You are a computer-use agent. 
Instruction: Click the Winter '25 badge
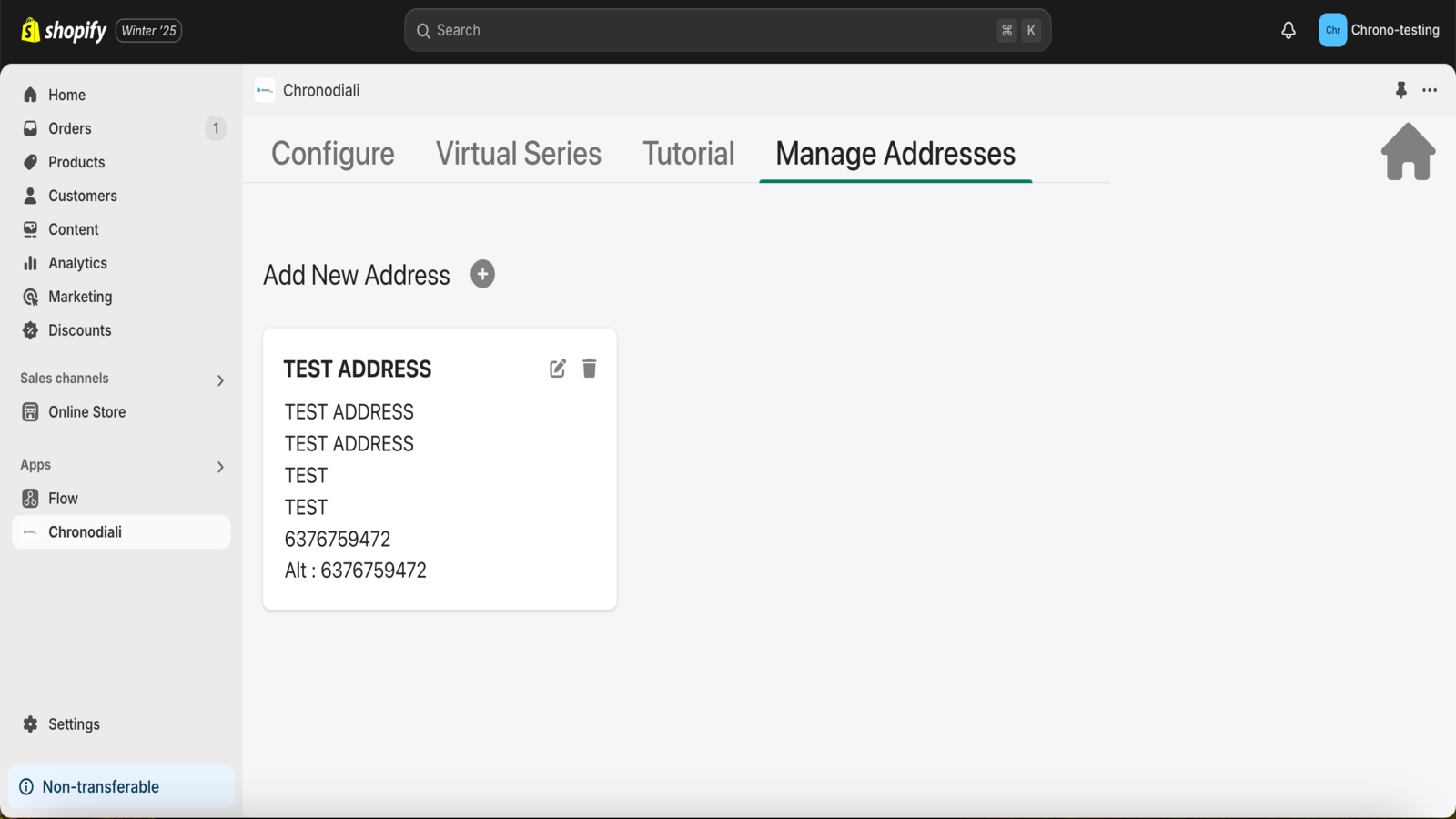click(x=148, y=30)
